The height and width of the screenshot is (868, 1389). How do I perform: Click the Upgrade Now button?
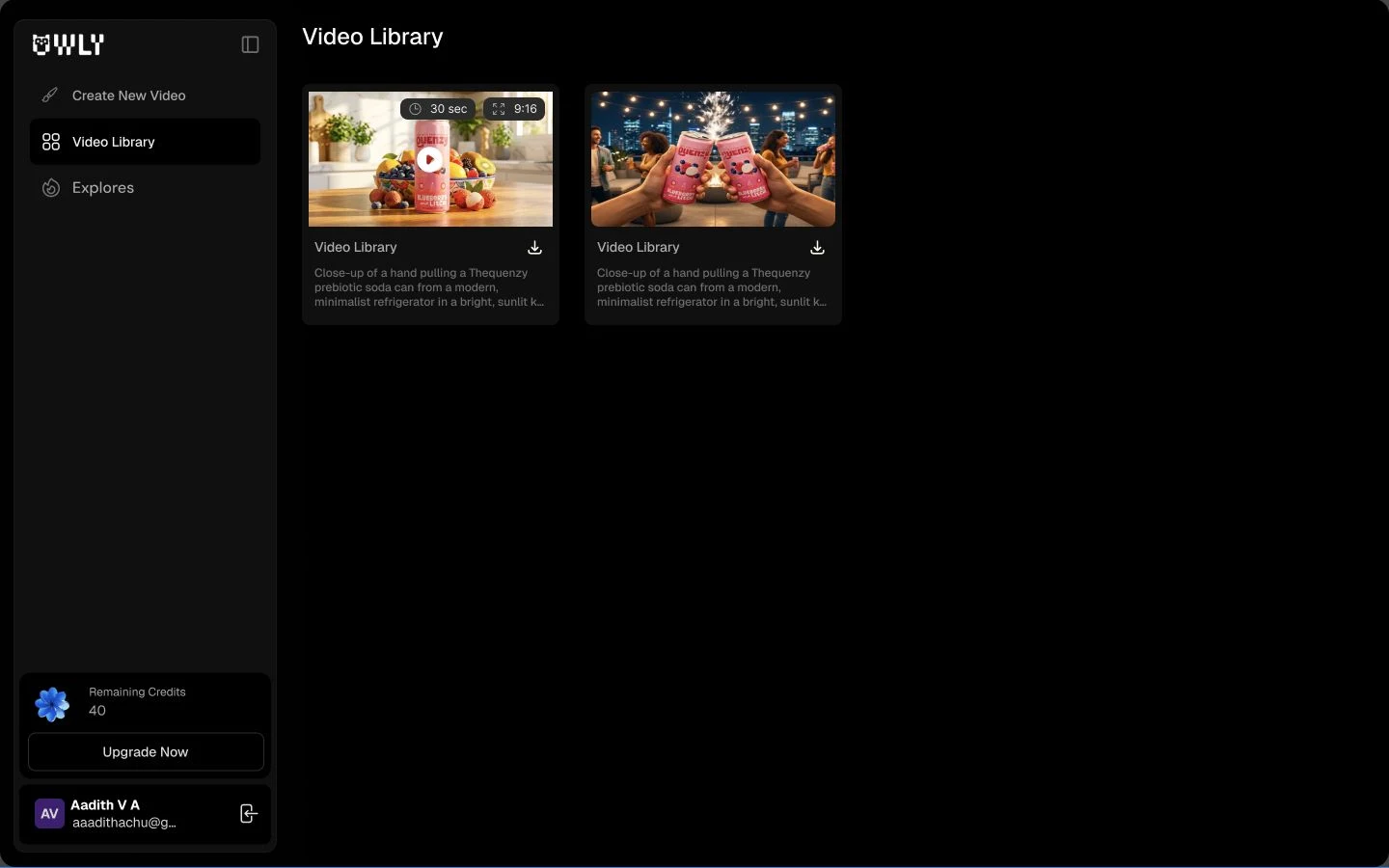(x=146, y=752)
